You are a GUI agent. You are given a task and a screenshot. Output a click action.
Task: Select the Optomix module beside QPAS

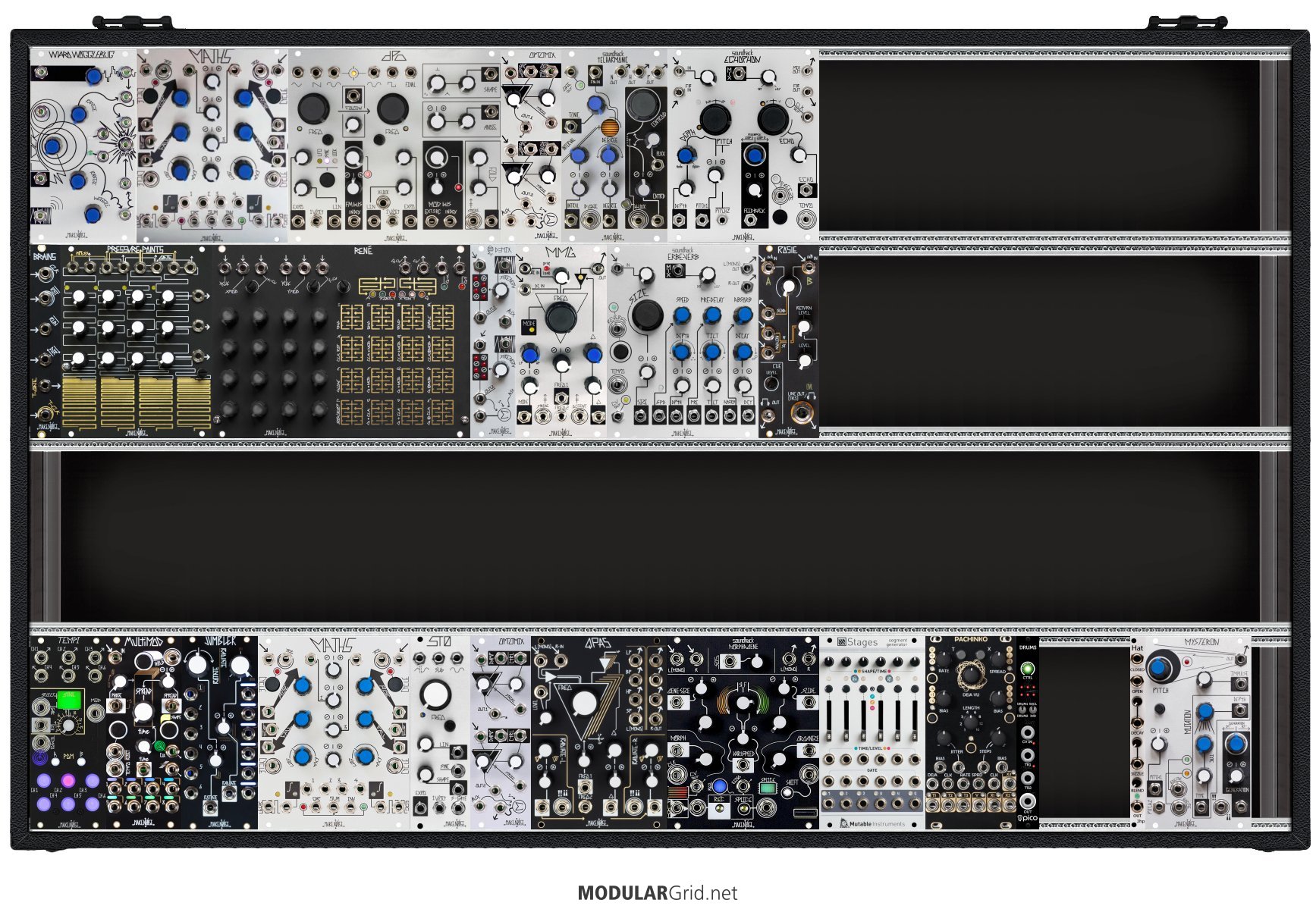(501, 732)
